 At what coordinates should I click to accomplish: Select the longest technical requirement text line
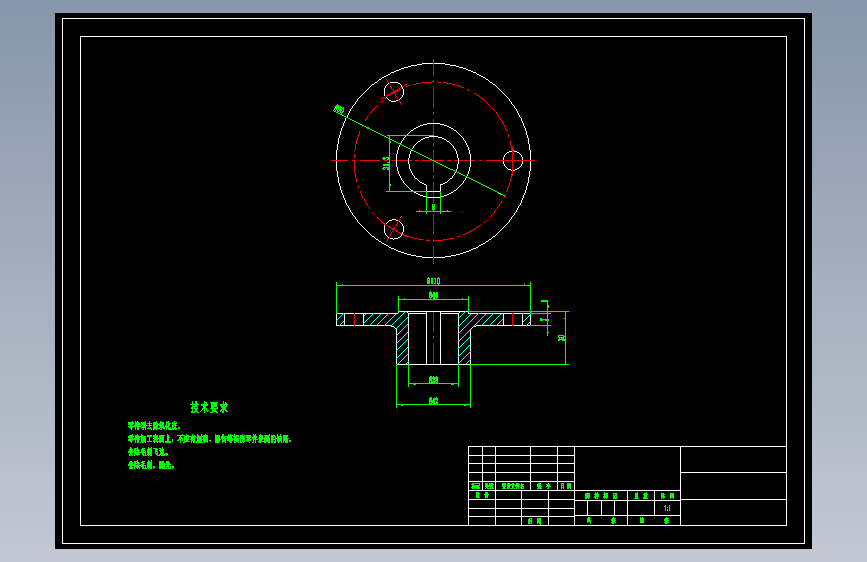click(210, 439)
